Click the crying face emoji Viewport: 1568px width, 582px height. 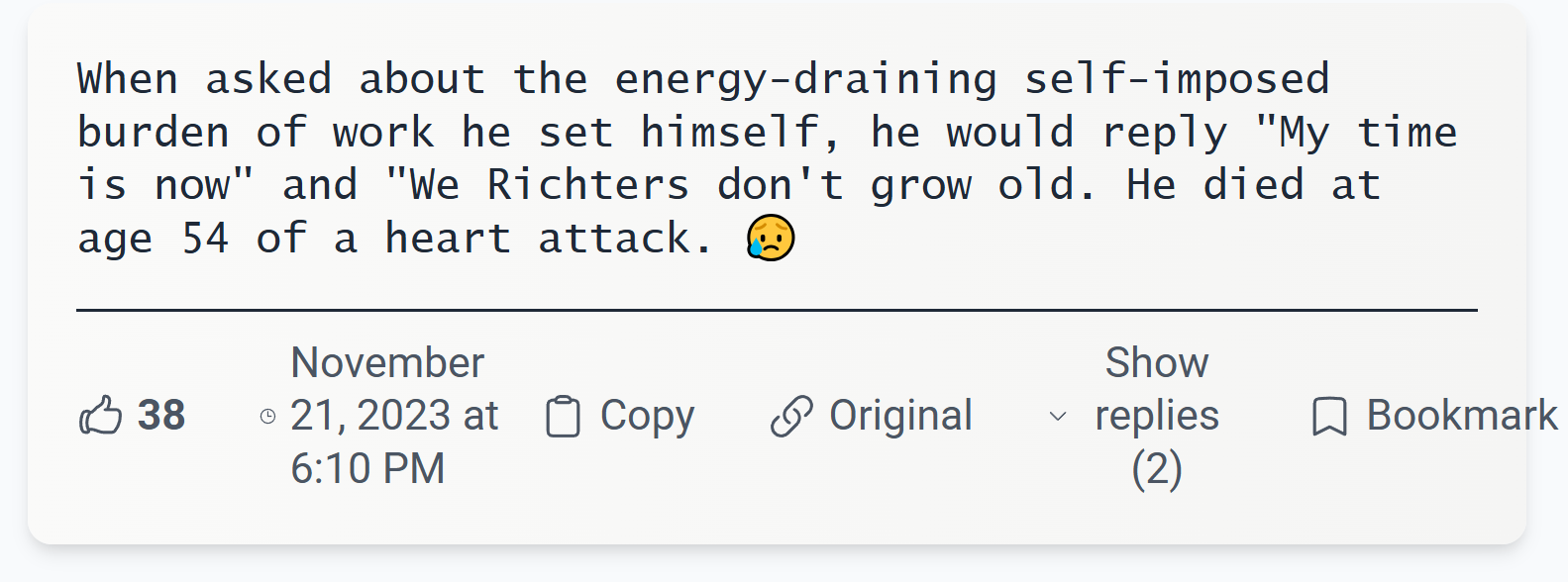[771, 239]
